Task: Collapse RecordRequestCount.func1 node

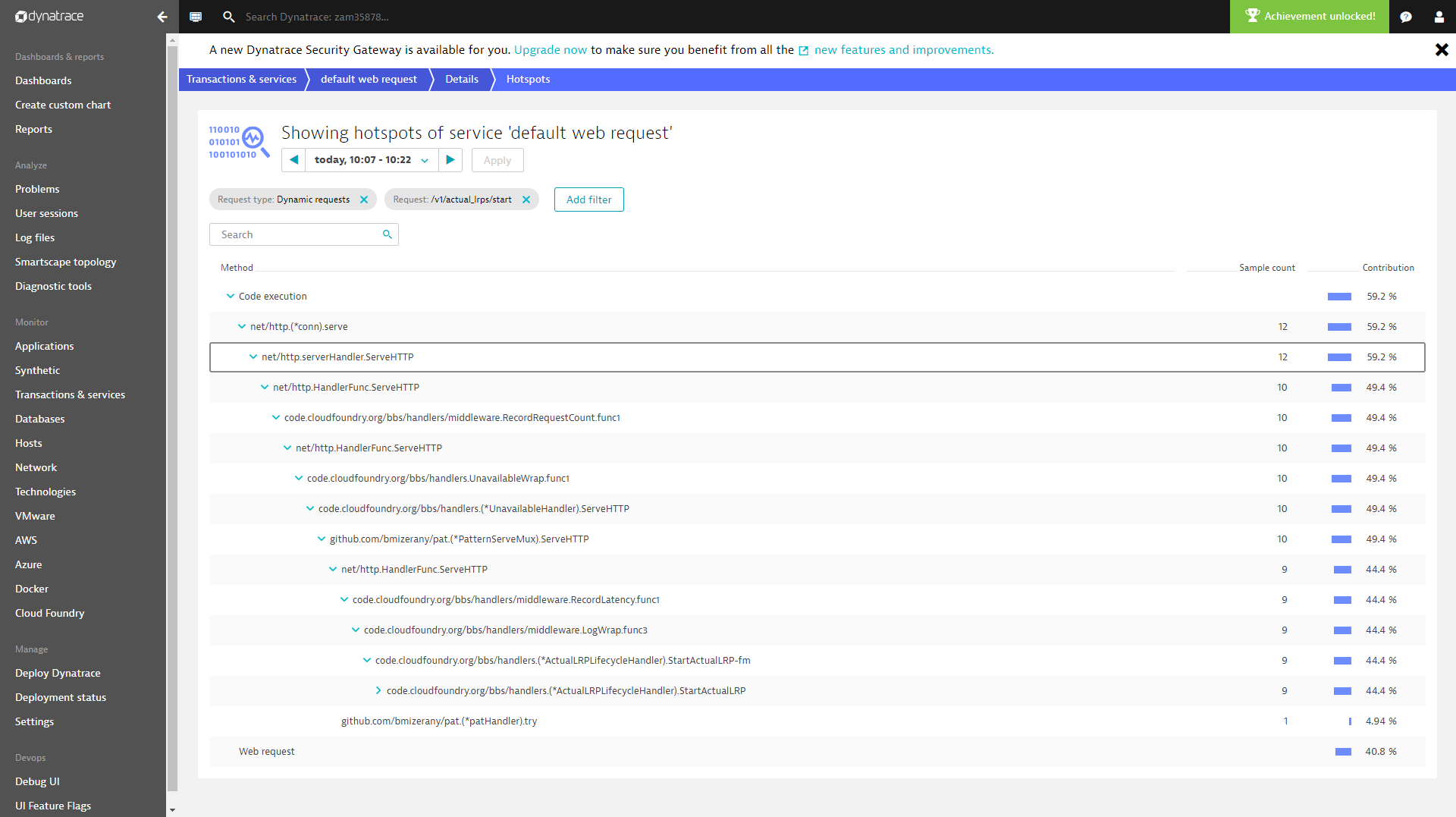Action: (x=276, y=418)
